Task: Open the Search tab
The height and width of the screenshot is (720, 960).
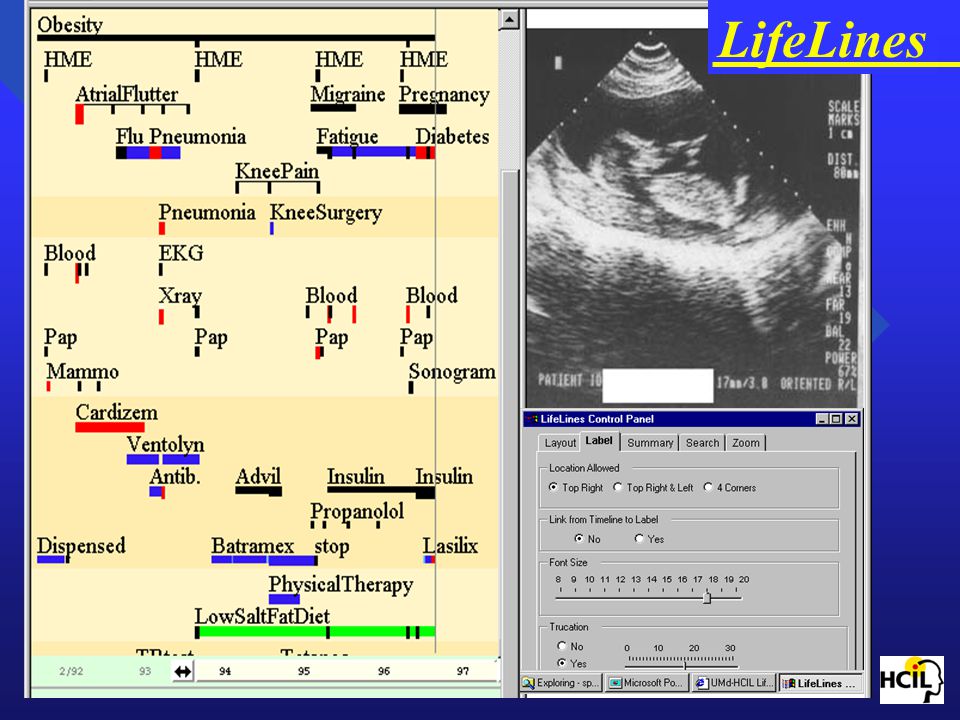Action: tap(702, 443)
